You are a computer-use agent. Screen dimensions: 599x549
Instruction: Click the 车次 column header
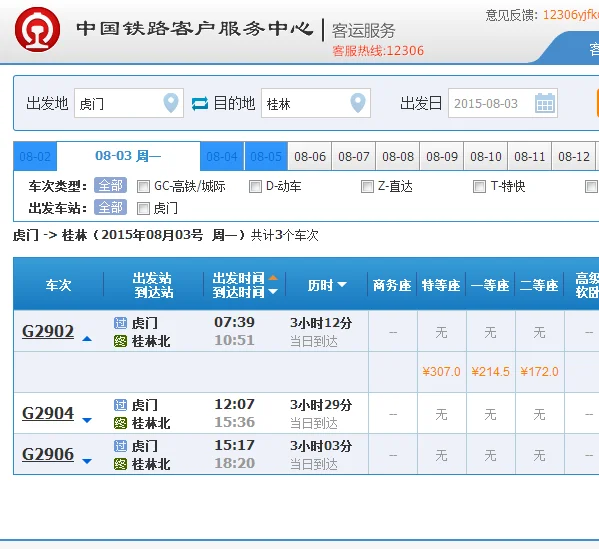(58, 285)
